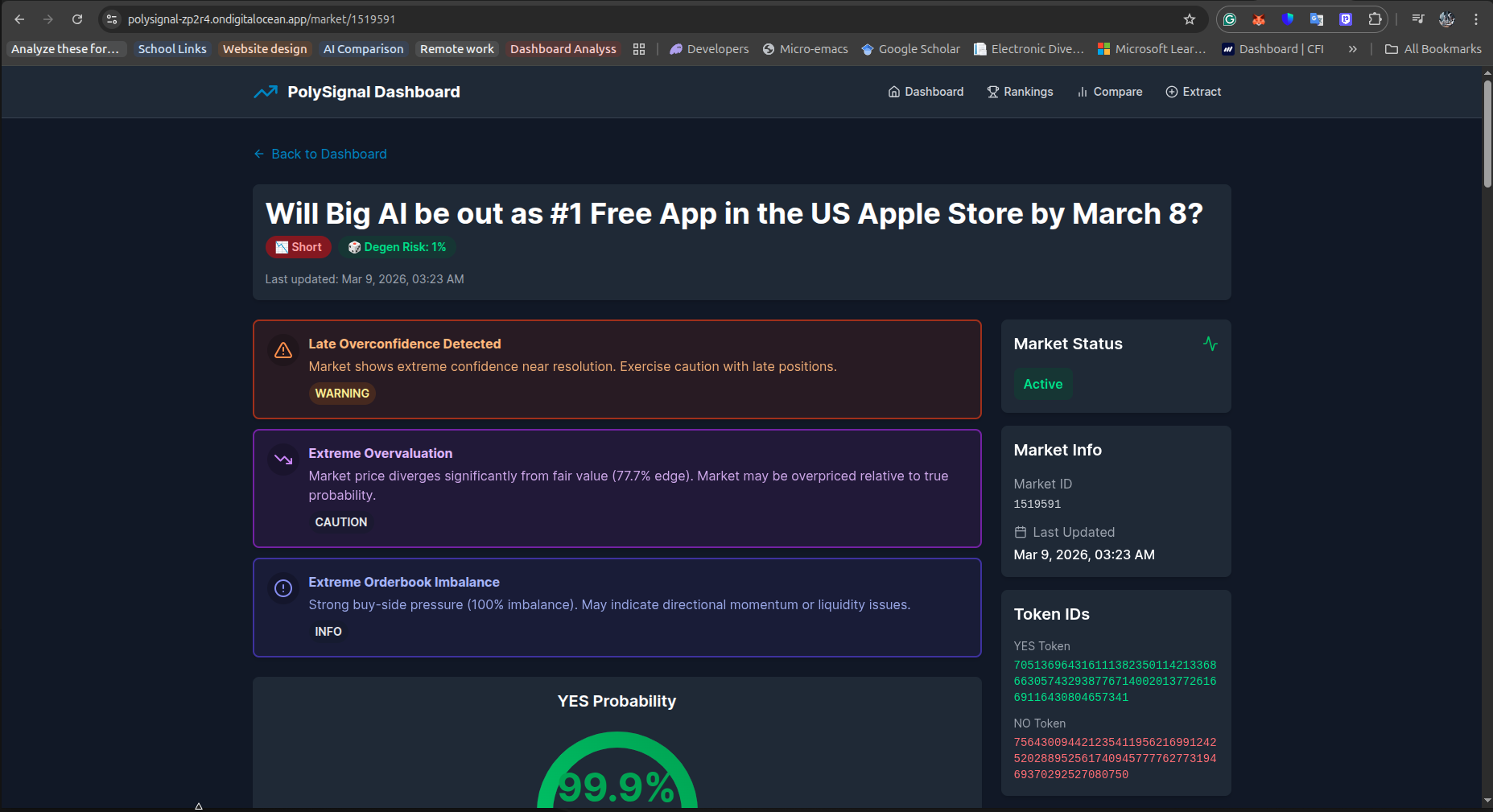
Task: Click the 99.9% YES probability gauge
Action: pyautogui.click(x=617, y=770)
